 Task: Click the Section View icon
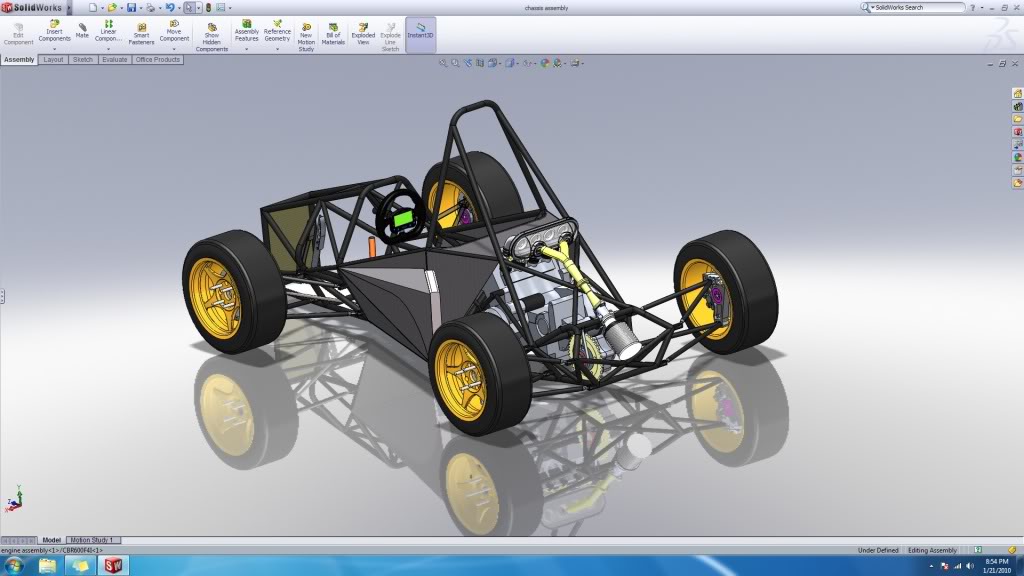click(x=480, y=63)
